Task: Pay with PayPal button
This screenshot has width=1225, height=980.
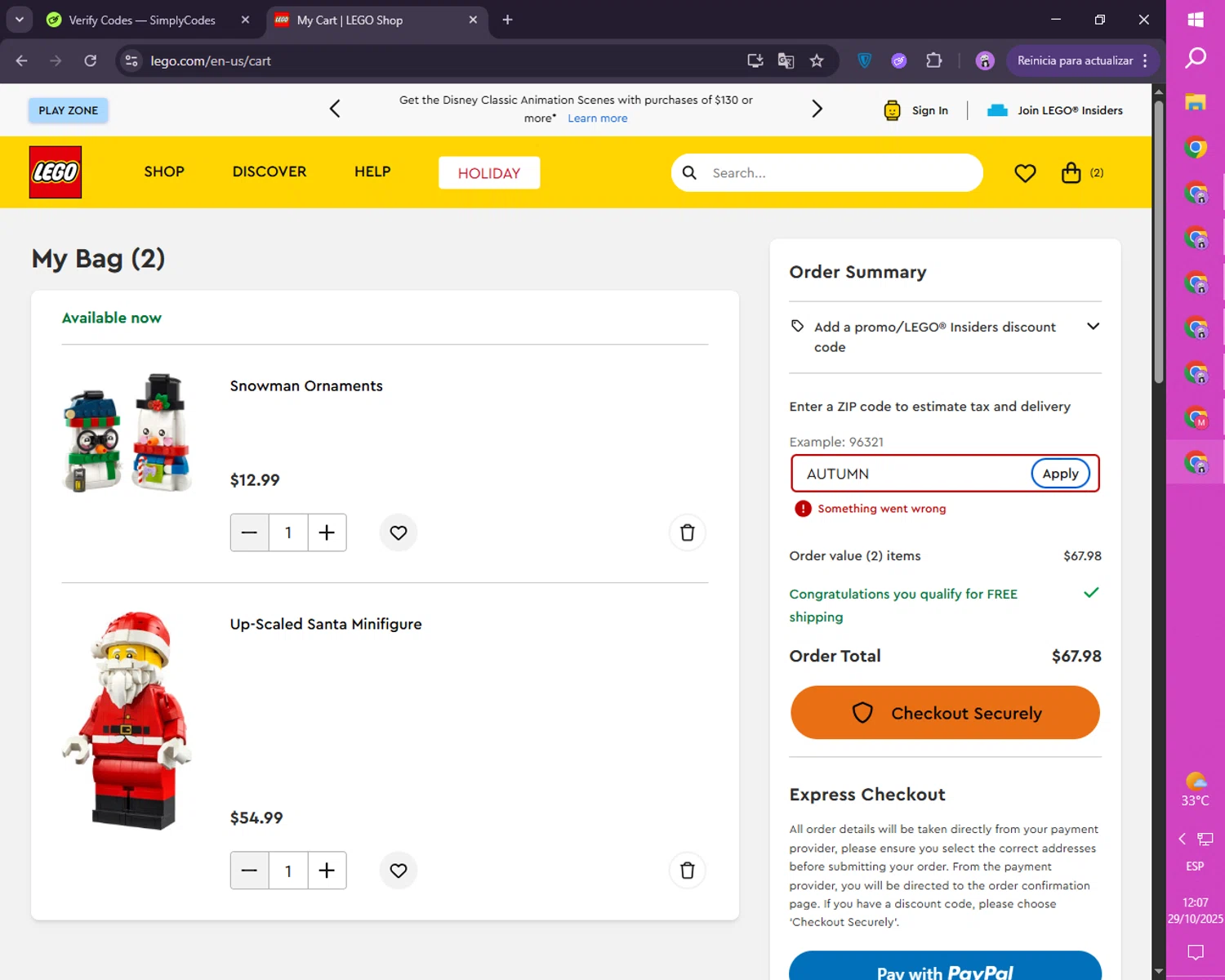Action: pos(945,967)
